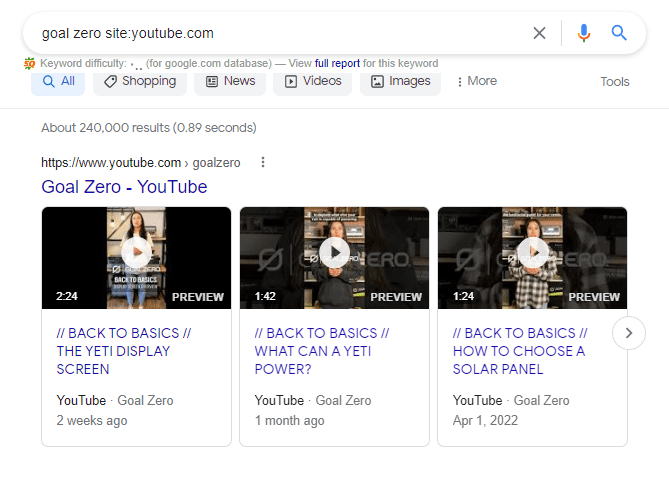Click the '1 month ago' text

[289, 421]
